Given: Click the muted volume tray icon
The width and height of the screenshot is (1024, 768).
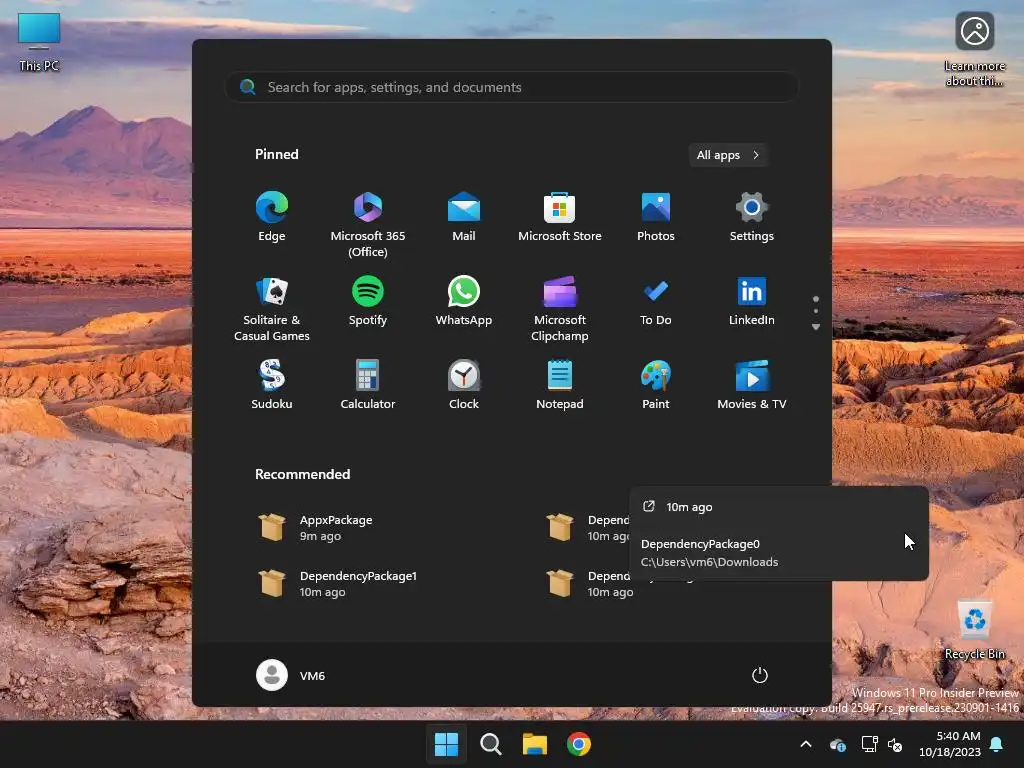Looking at the screenshot, I should [895, 744].
